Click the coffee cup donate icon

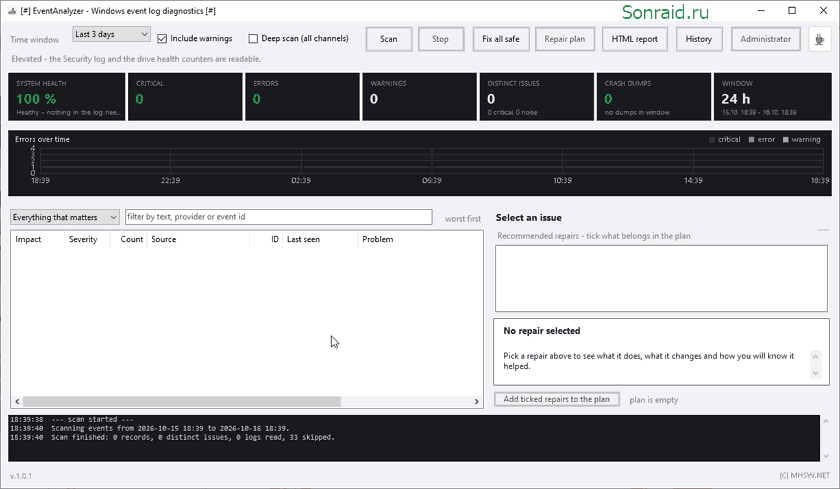[819, 39]
